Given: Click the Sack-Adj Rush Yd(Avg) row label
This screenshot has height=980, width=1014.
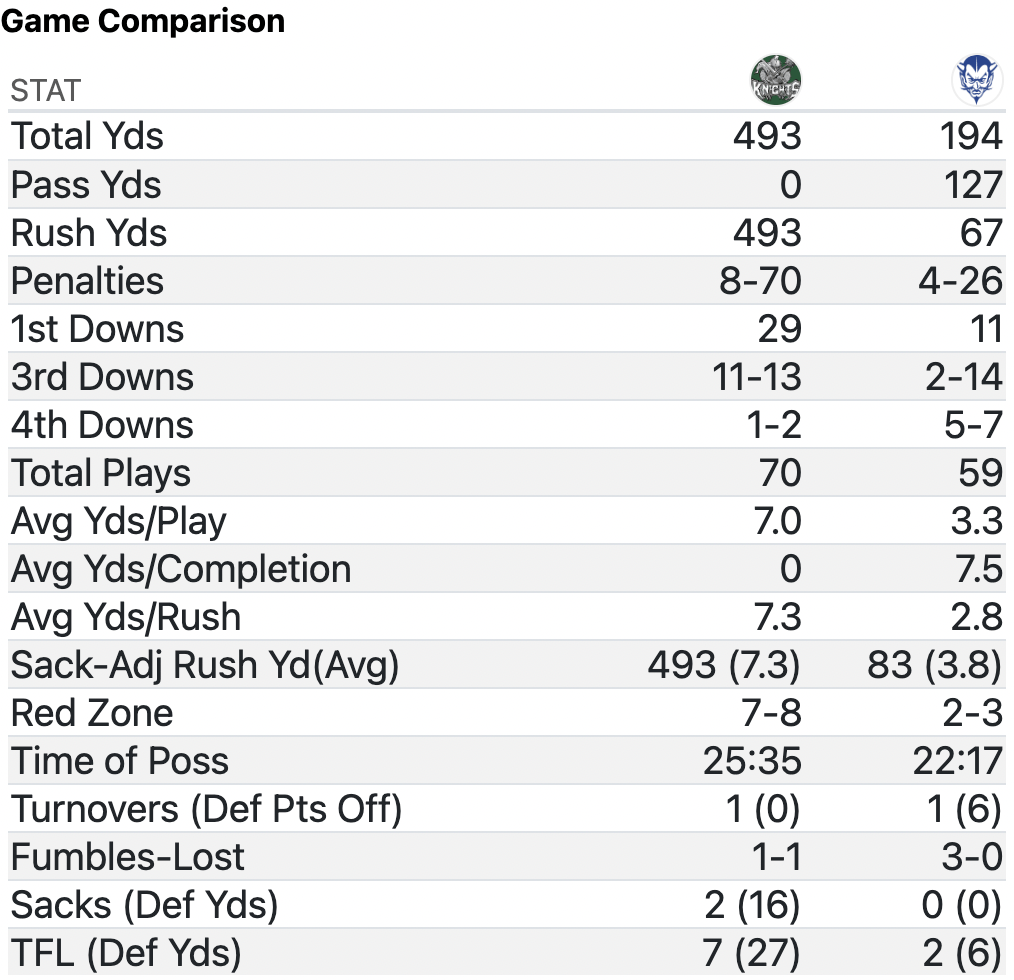Looking at the screenshot, I should click(204, 665).
